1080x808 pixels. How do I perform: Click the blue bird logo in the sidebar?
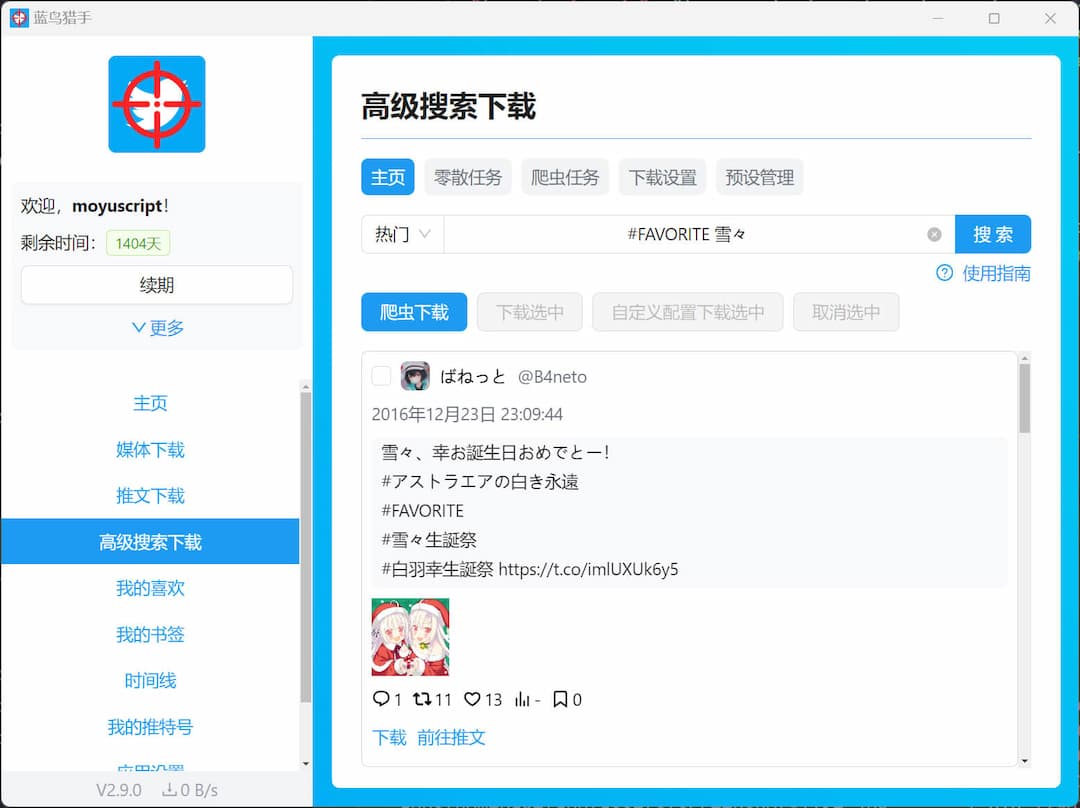click(x=156, y=104)
